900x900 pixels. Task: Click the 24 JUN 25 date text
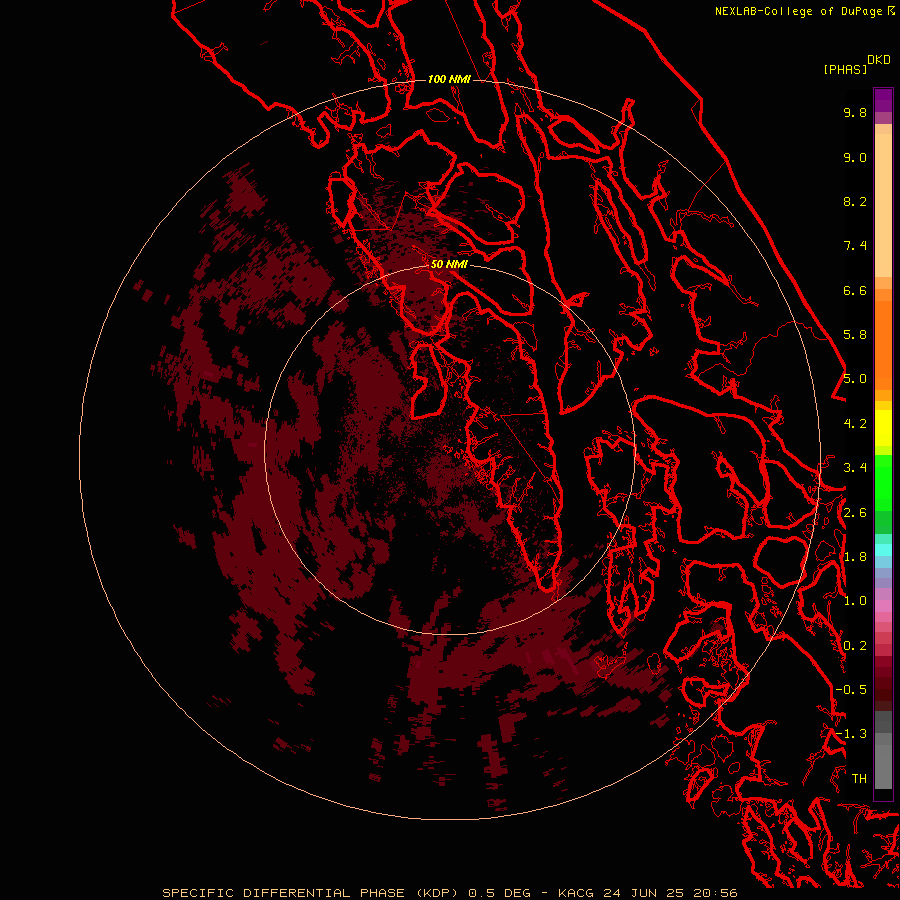coord(645,893)
